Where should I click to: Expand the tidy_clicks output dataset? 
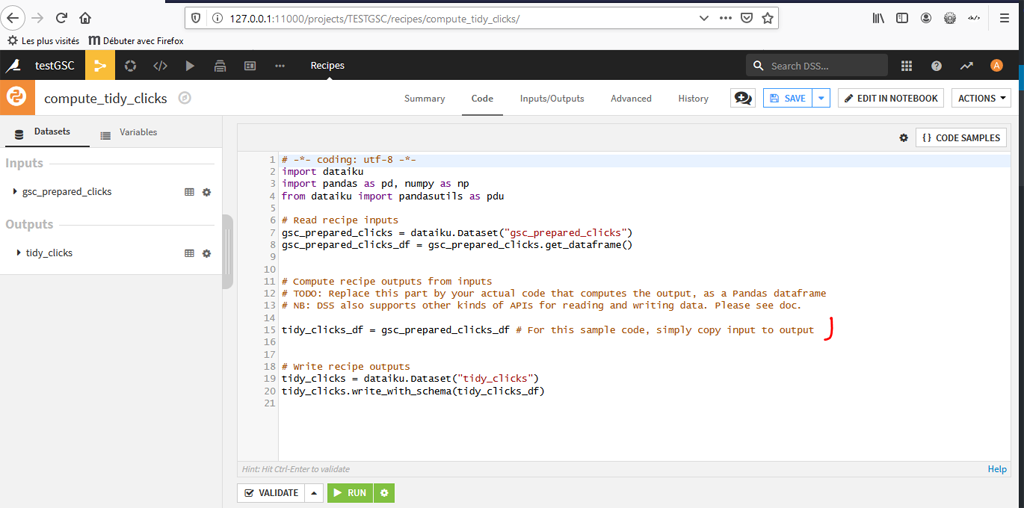coord(19,253)
